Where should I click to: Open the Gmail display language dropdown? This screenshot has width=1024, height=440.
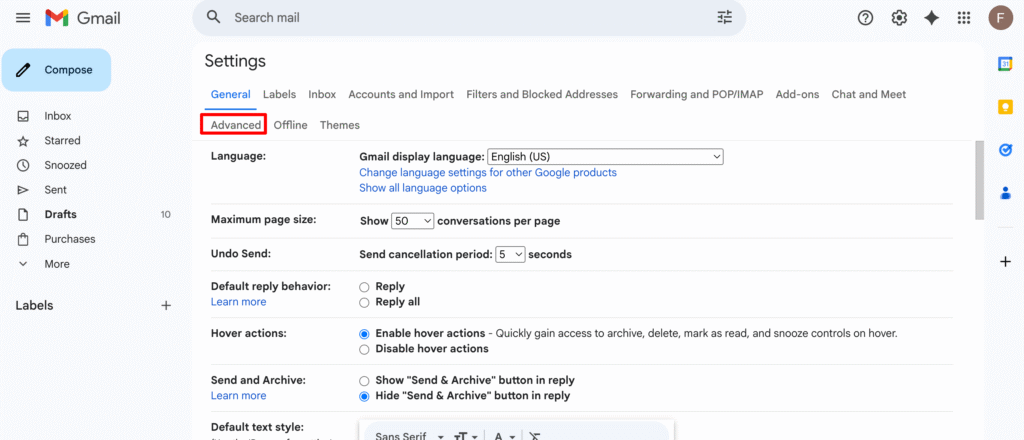pyautogui.click(x=605, y=157)
